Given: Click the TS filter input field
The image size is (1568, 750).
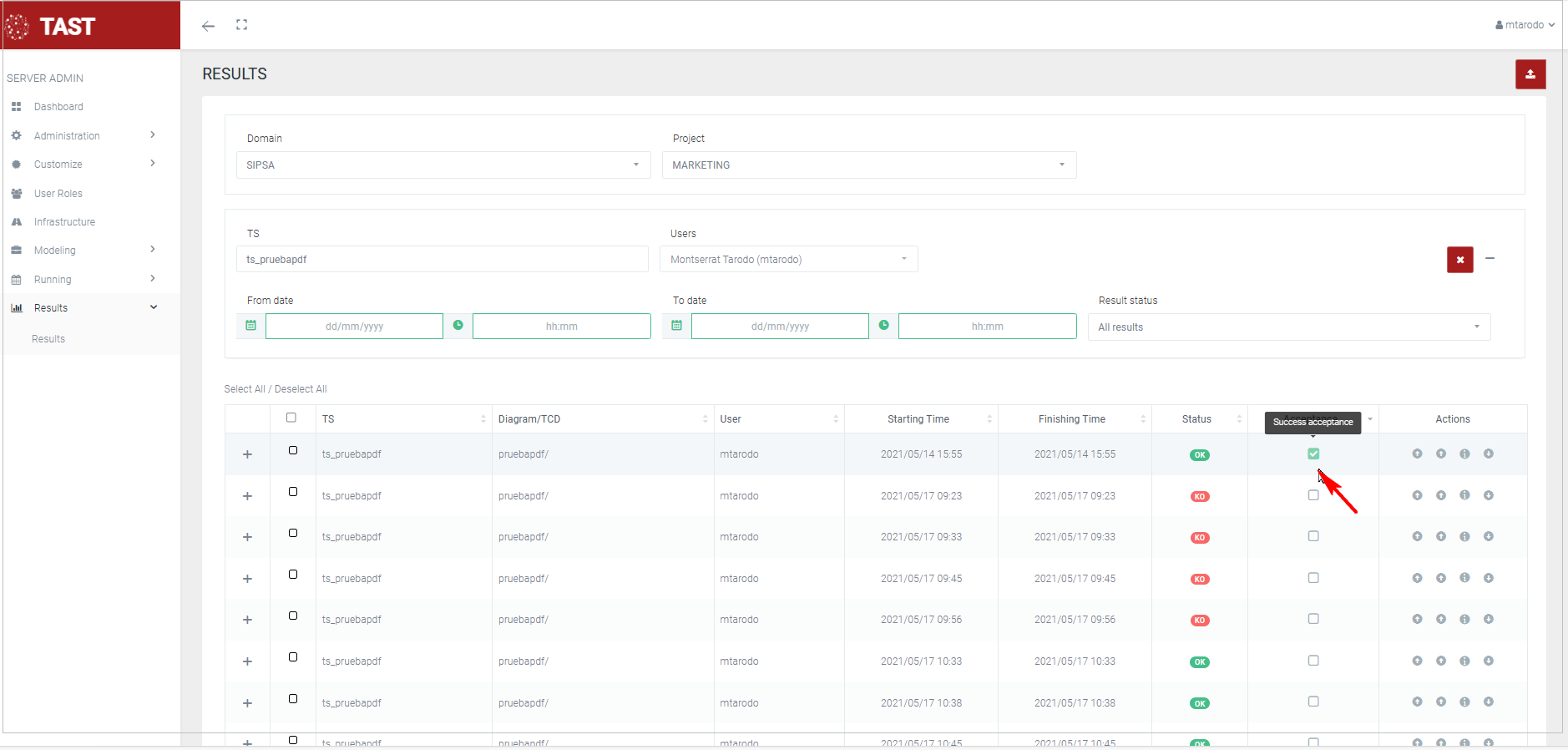Looking at the screenshot, I should [x=442, y=260].
